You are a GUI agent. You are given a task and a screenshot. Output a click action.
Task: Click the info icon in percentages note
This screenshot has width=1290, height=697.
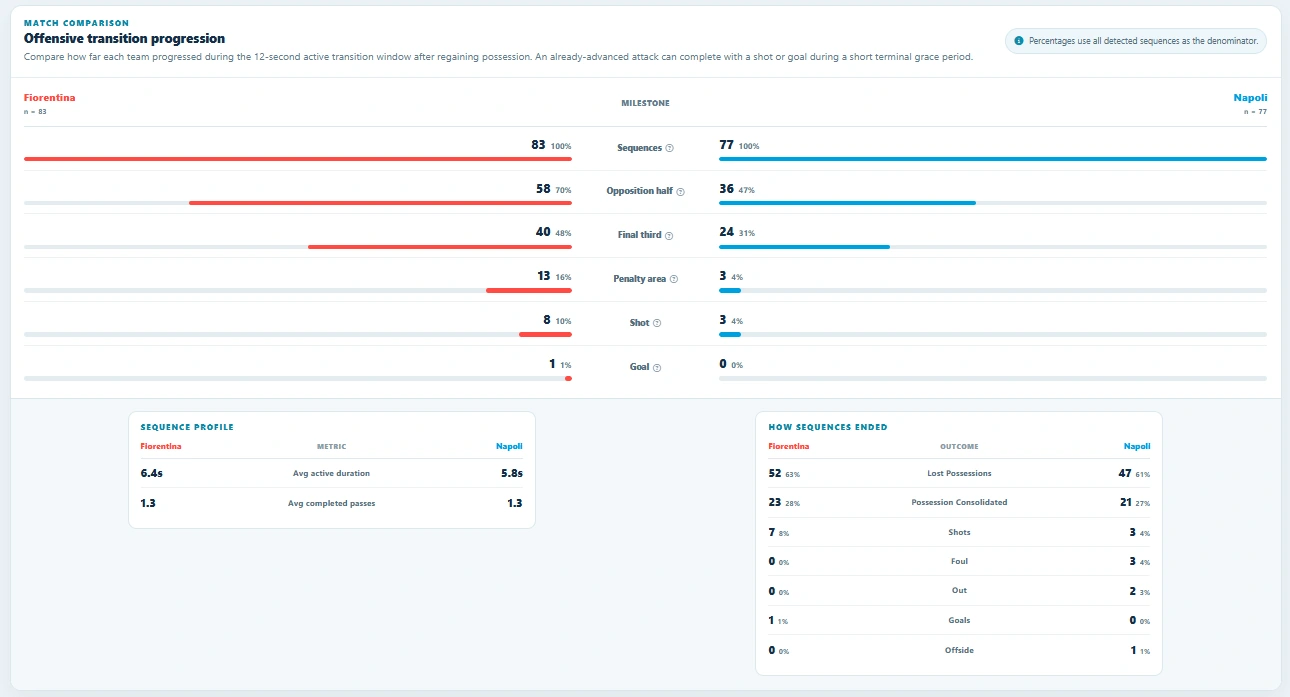[1019, 41]
